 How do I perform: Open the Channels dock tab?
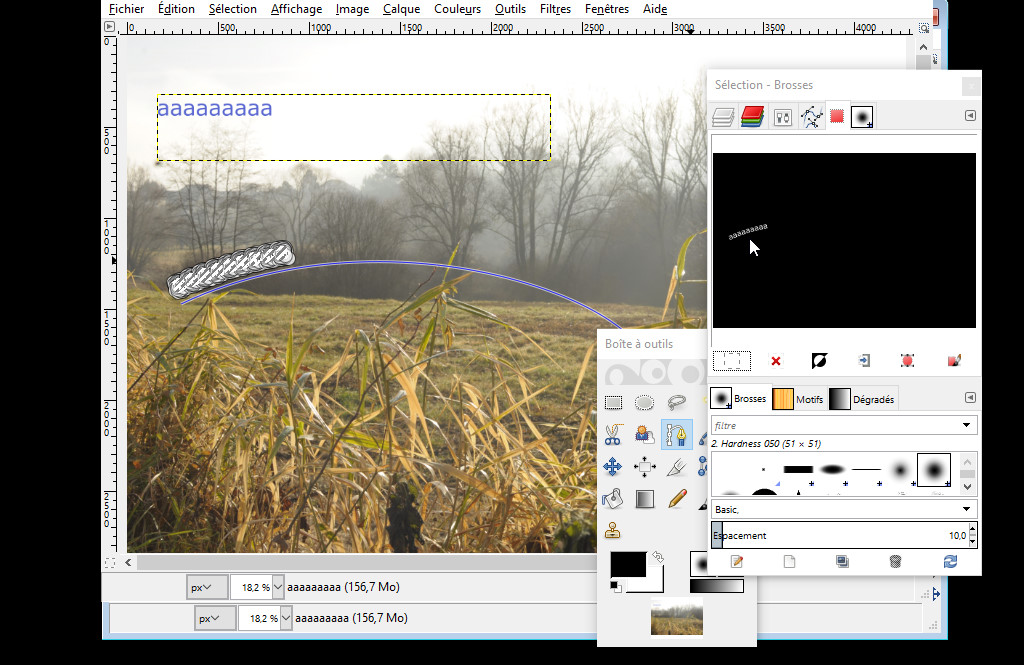point(752,117)
